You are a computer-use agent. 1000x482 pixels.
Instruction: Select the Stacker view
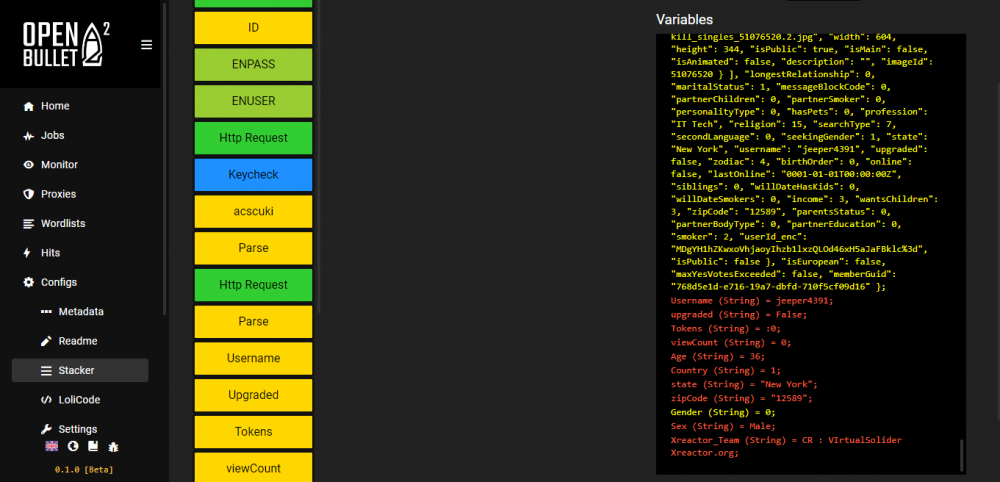(x=80, y=370)
